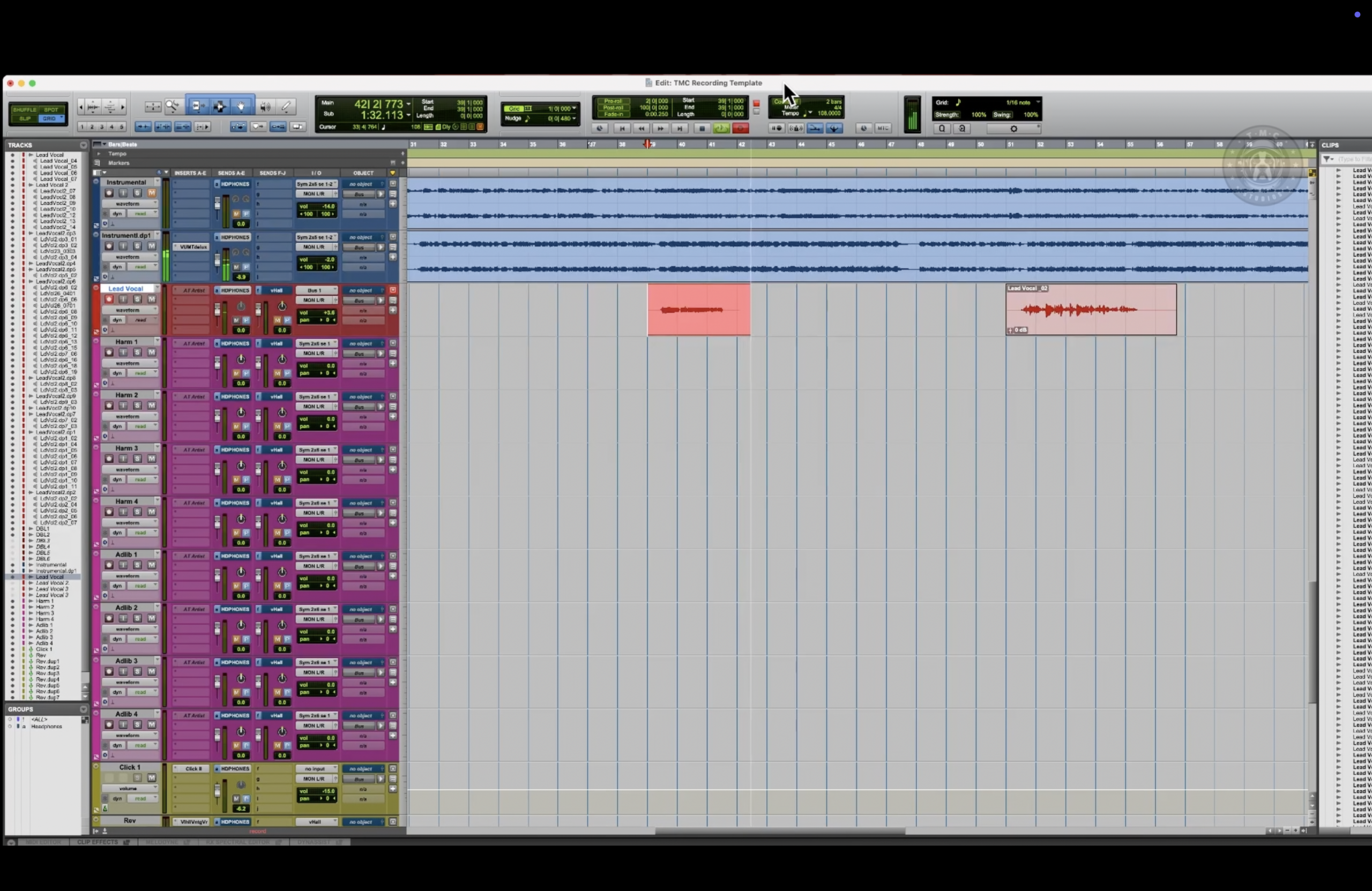Image resolution: width=1372 pixels, height=891 pixels.
Task: Solo the Lead Vocal track
Action: pyautogui.click(x=137, y=299)
